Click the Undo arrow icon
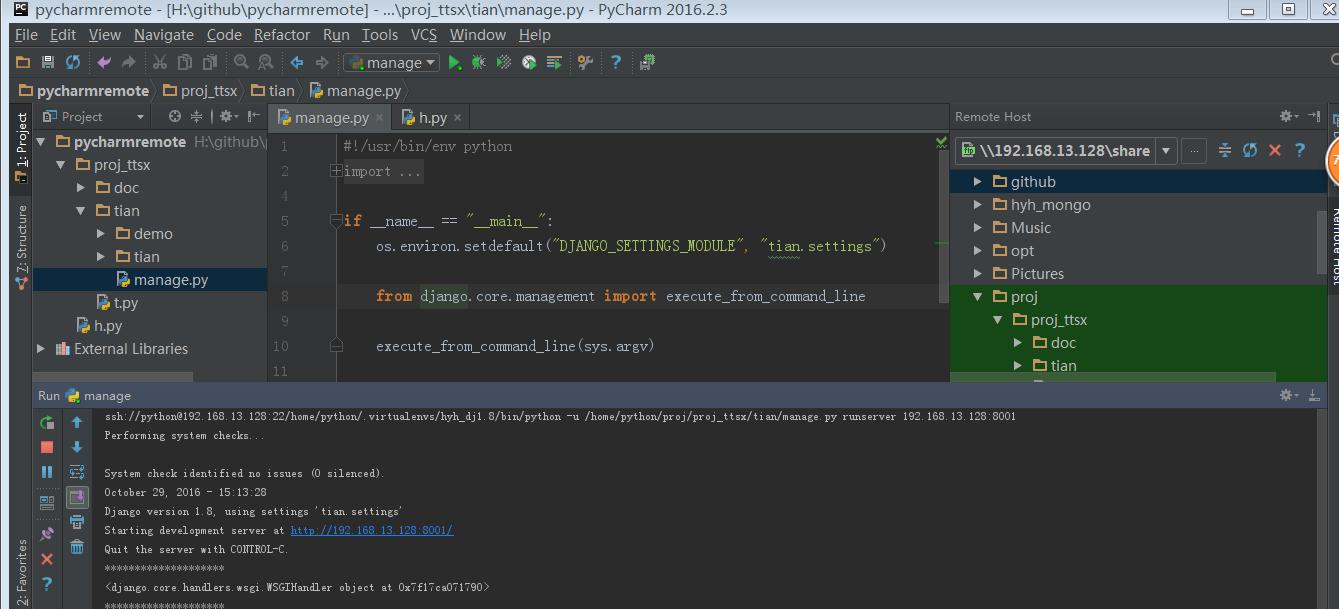This screenshot has height=609, width=1339. coord(104,62)
